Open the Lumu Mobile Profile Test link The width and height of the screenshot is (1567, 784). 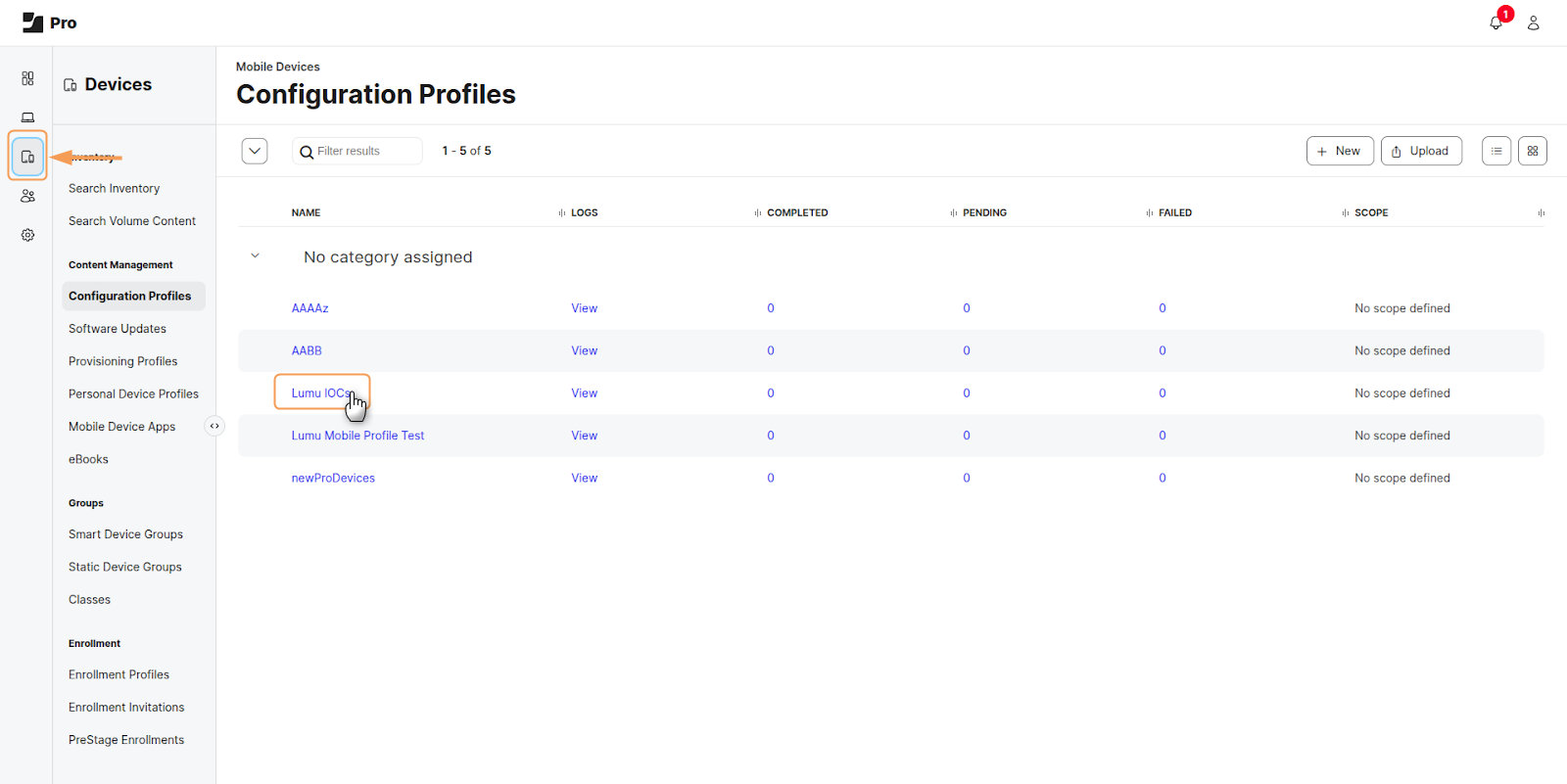click(x=357, y=436)
